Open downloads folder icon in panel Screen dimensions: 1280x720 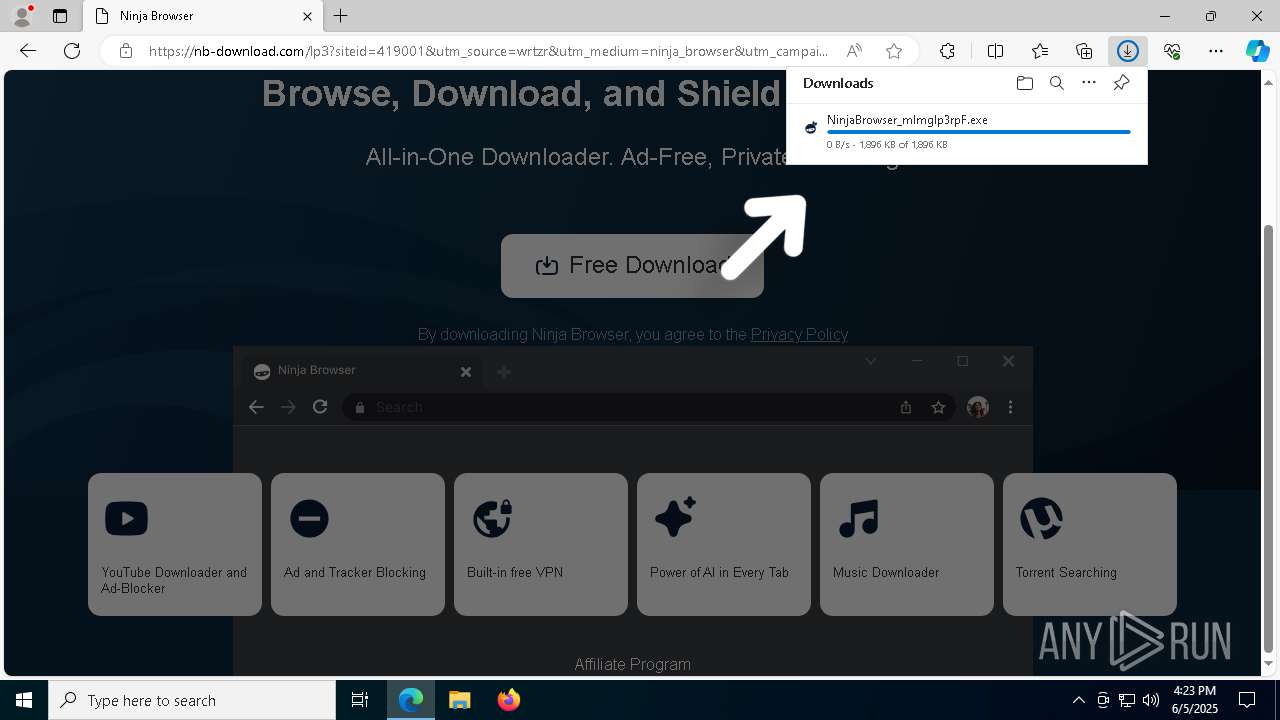coord(1024,83)
